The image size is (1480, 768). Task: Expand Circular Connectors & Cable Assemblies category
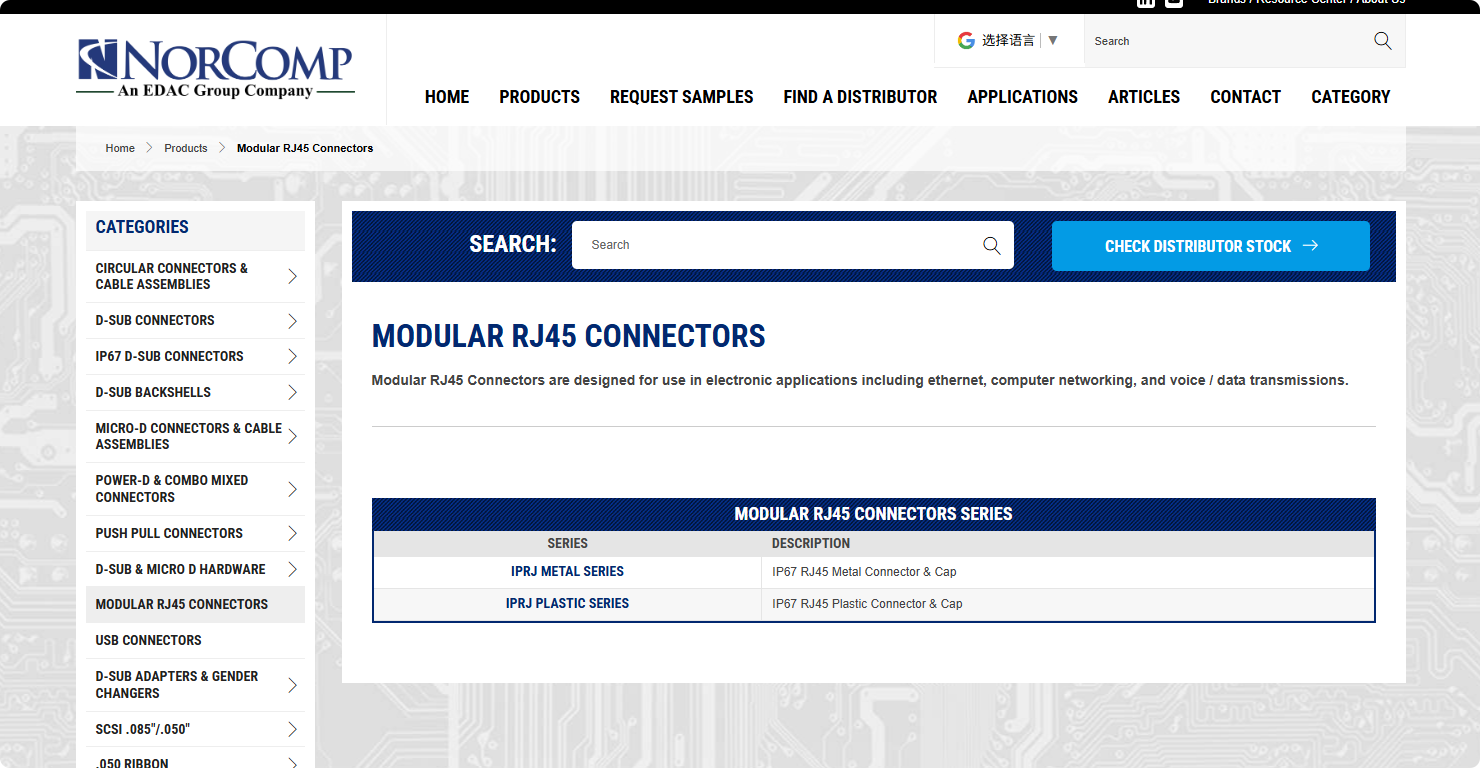(292, 276)
